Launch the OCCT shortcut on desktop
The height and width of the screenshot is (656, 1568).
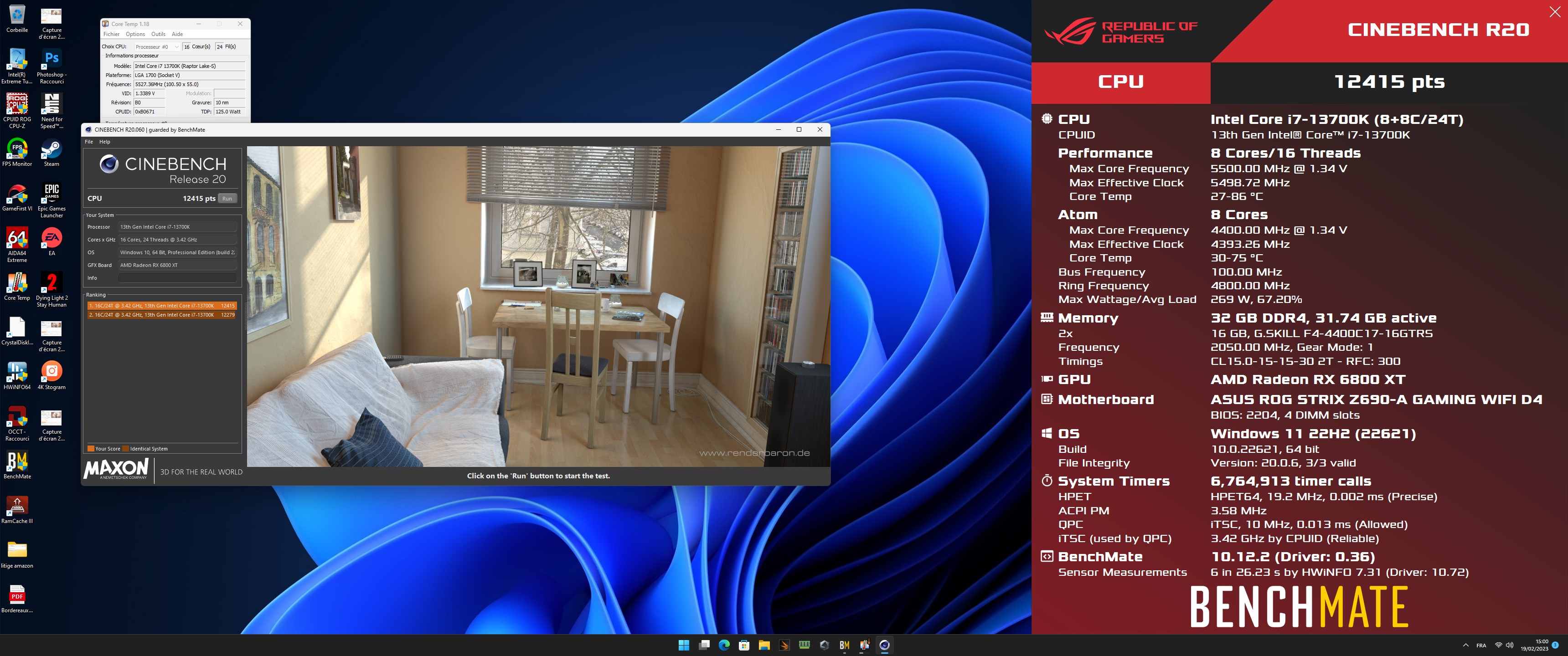(x=17, y=424)
